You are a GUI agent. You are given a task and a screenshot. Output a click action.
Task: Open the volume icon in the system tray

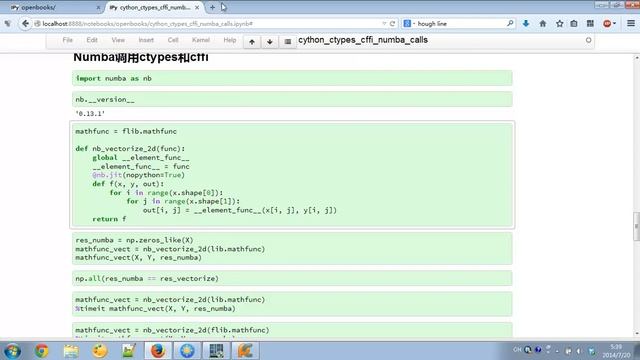[x=579, y=351]
